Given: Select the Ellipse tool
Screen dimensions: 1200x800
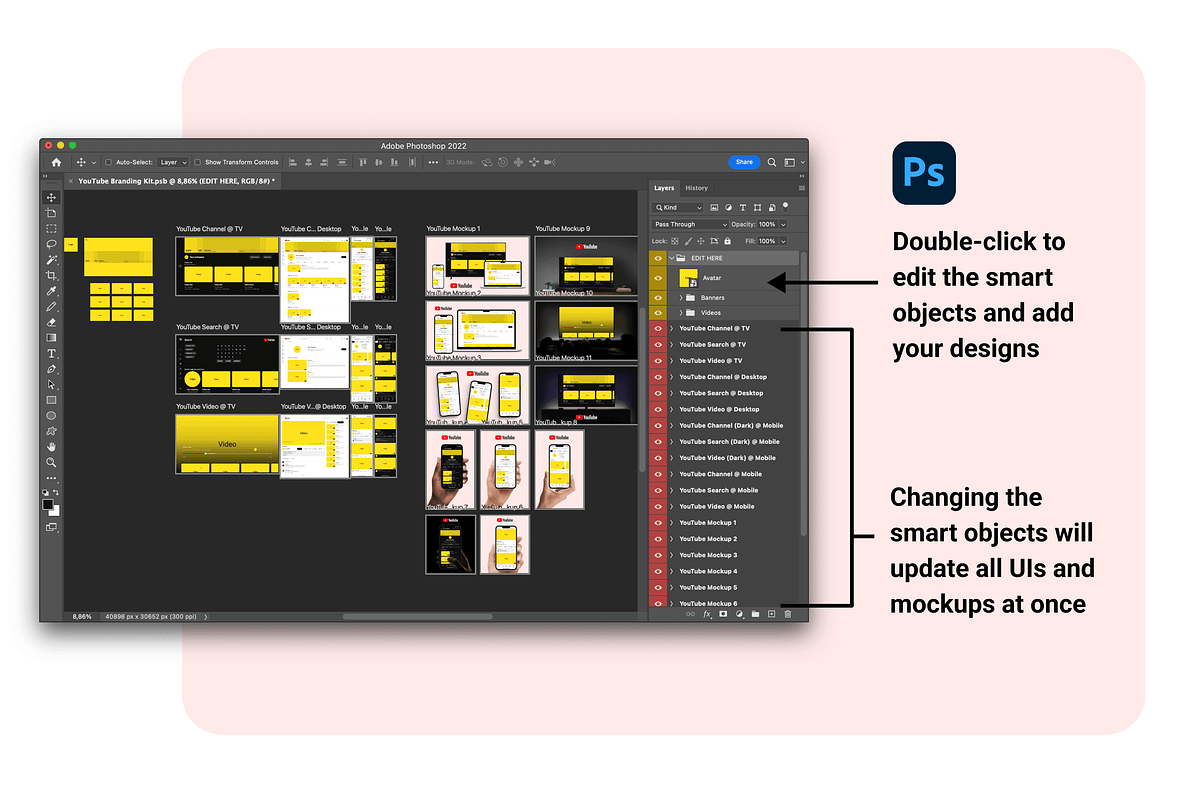Looking at the screenshot, I should point(51,415).
